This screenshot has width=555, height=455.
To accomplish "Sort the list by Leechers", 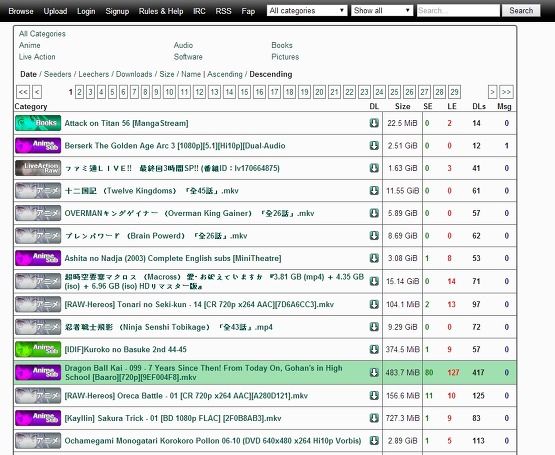I will 94,74.
